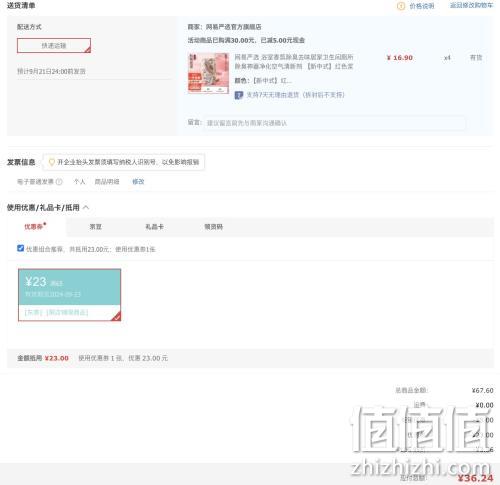Uncheck the 优惠组合推荐 checkbox
Screen dimensions: 500x485
(x=20, y=248)
